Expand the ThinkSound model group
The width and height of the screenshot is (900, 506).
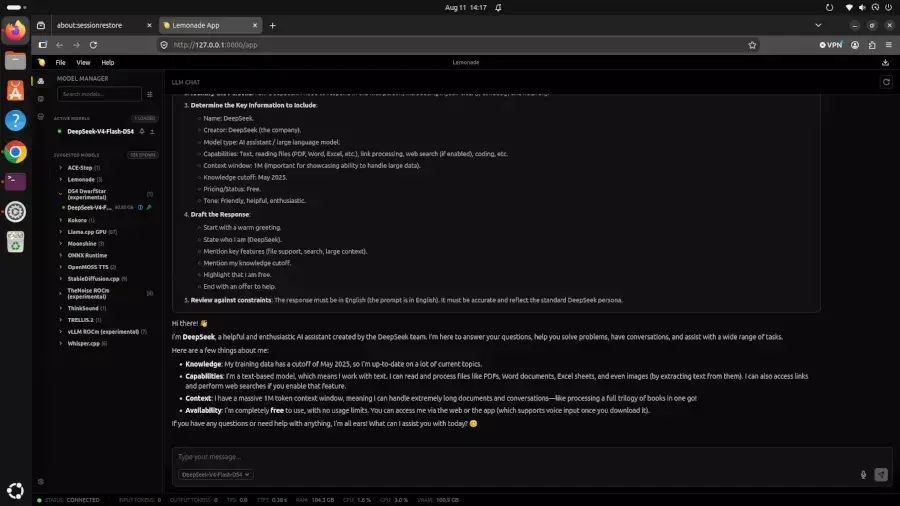(x=60, y=308)
